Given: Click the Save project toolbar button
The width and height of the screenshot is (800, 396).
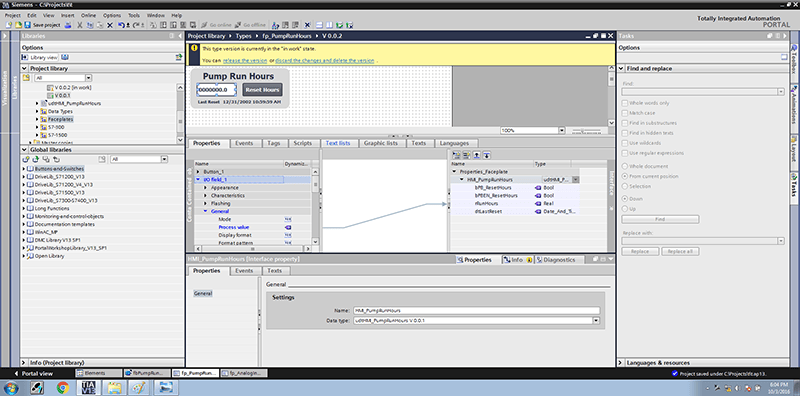Looking at the screenshot, I should pos(42,24).
